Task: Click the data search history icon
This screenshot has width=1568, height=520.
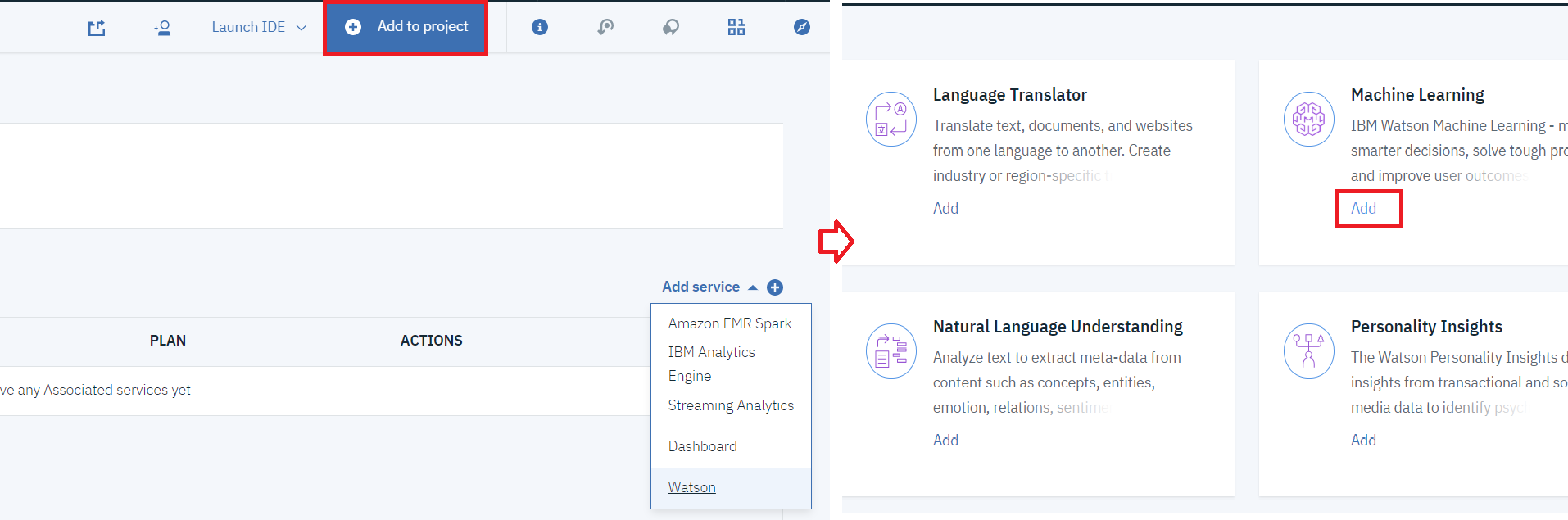Action: pos(605,27)
